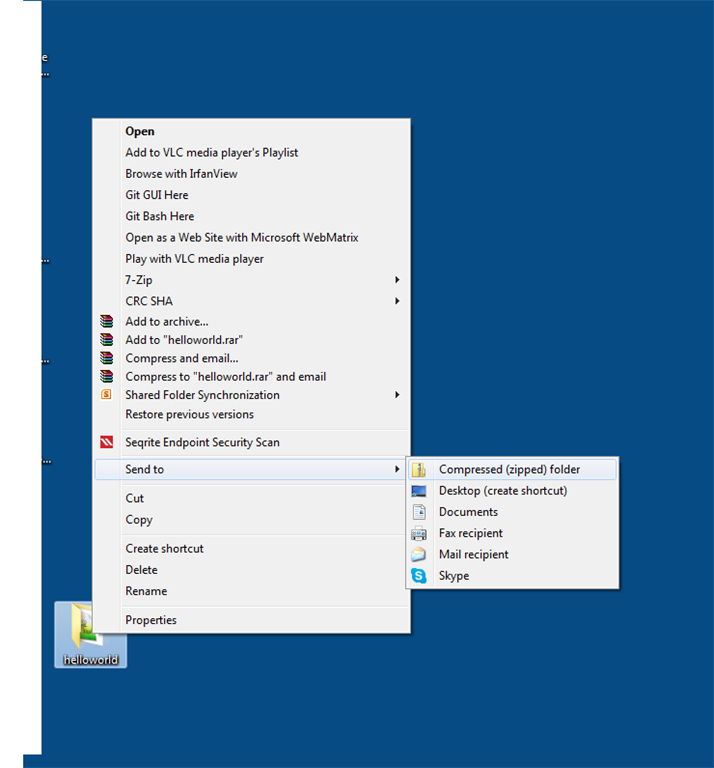Click the Fax recipient machine icon

tap(419, 533)
